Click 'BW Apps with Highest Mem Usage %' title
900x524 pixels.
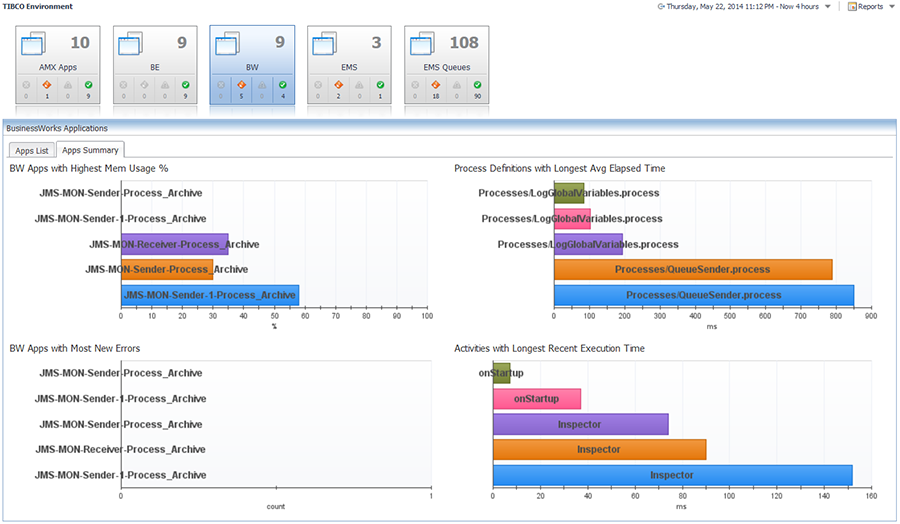point(89,168)
